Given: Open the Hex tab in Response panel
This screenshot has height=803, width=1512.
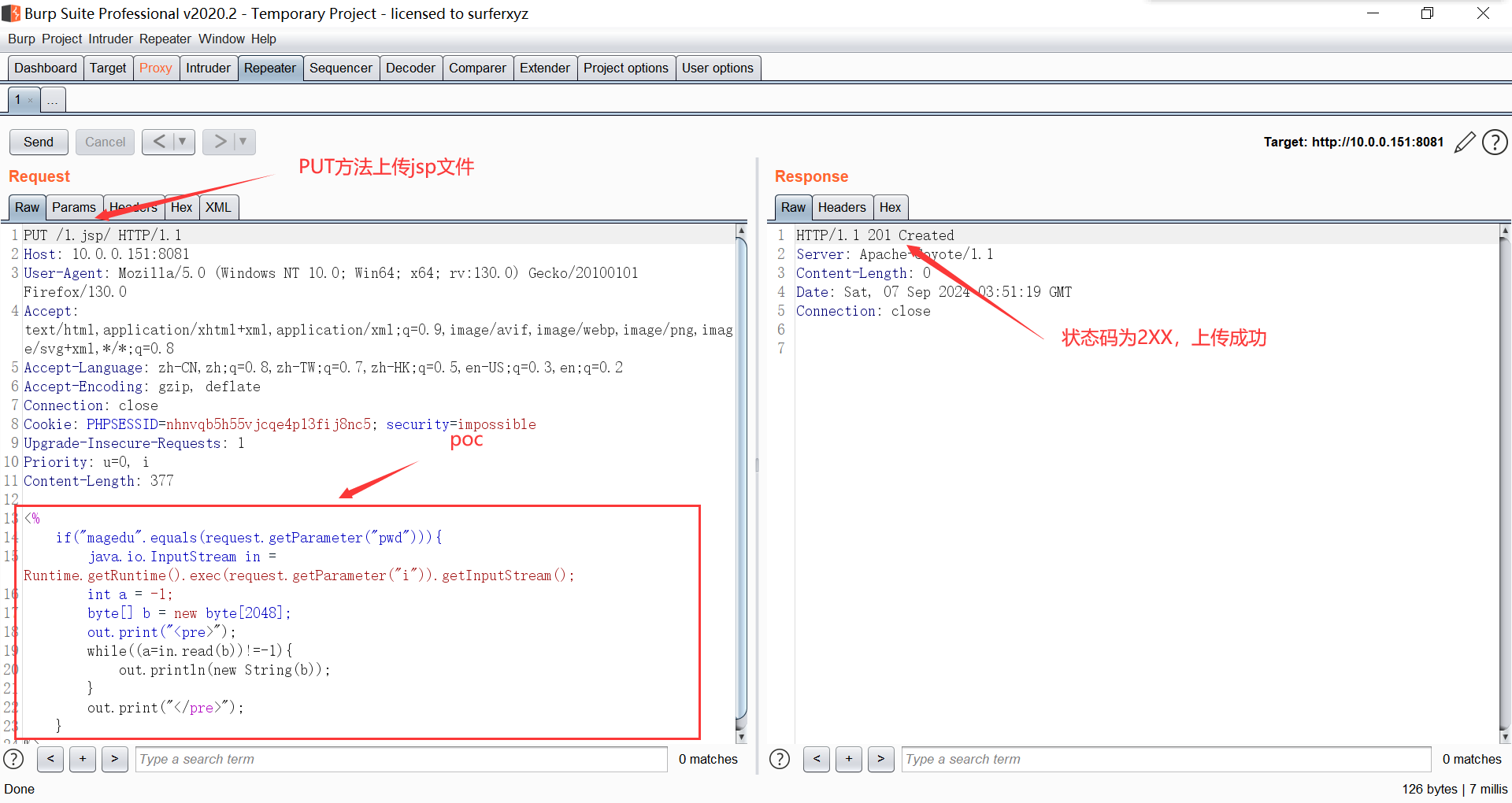Looking at the screenshot, I should pos(890,207).
